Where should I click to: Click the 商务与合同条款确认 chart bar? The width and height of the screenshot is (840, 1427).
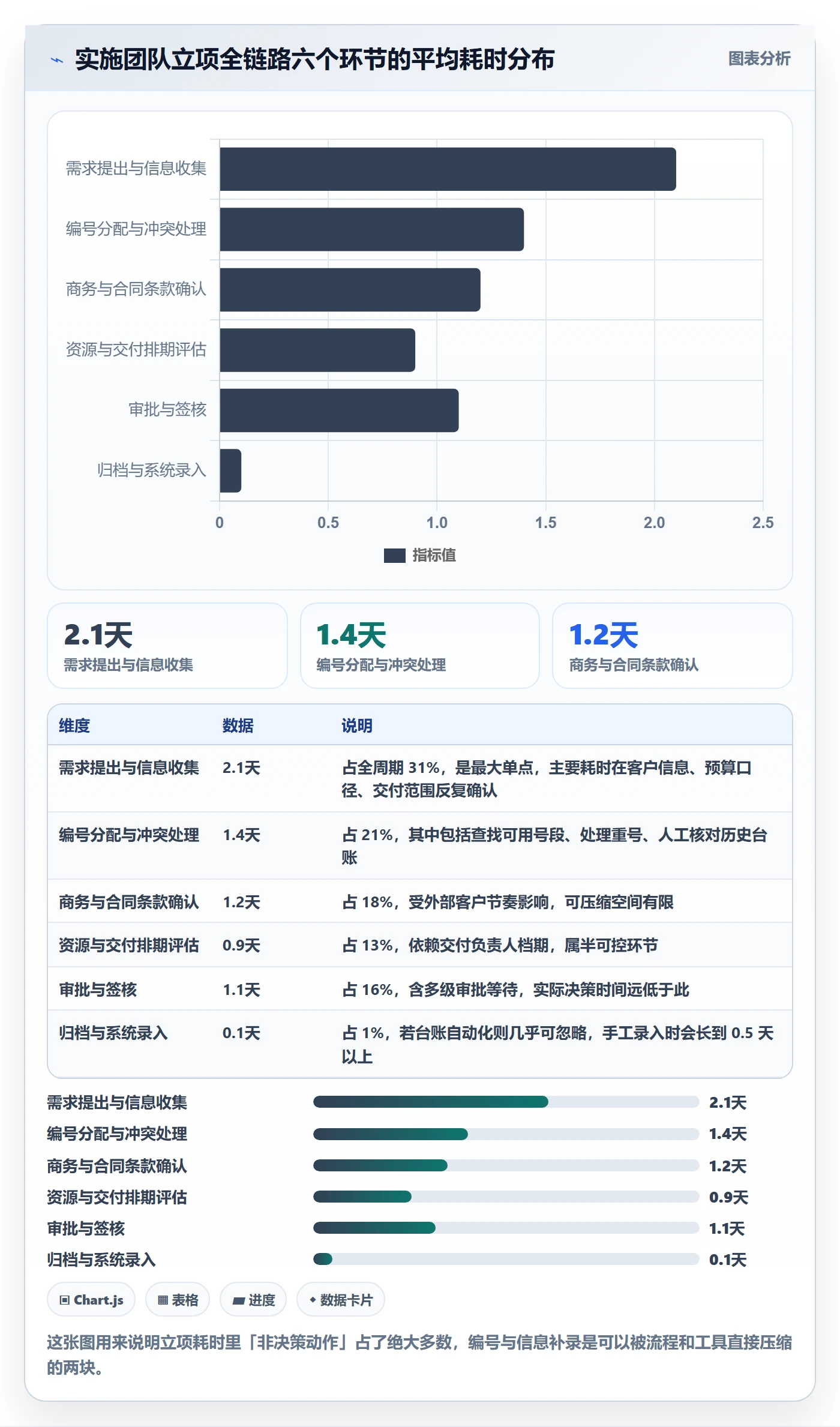pos(350,290)
